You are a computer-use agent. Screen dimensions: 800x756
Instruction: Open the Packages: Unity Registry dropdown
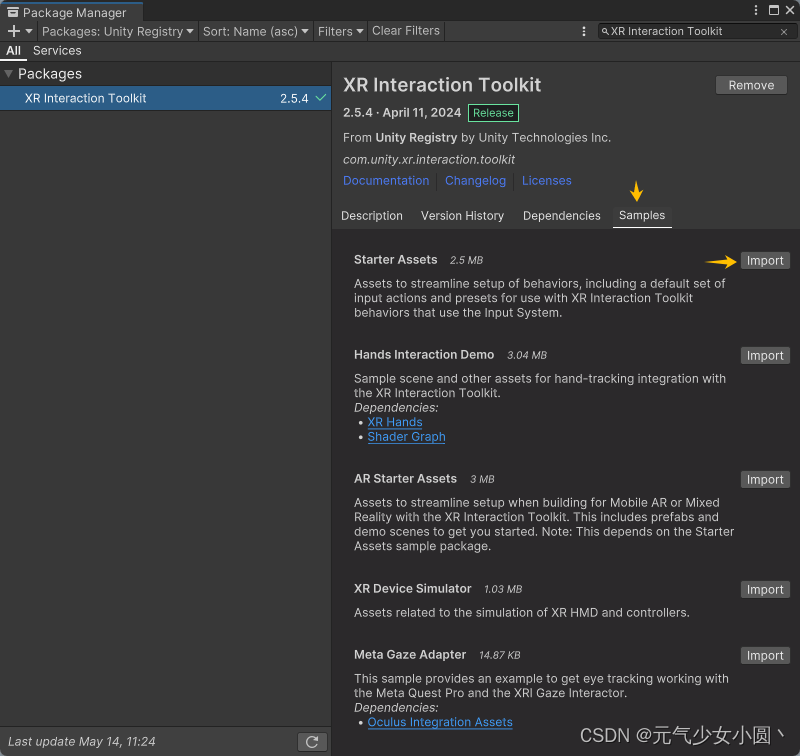click(x=118, y=31)
